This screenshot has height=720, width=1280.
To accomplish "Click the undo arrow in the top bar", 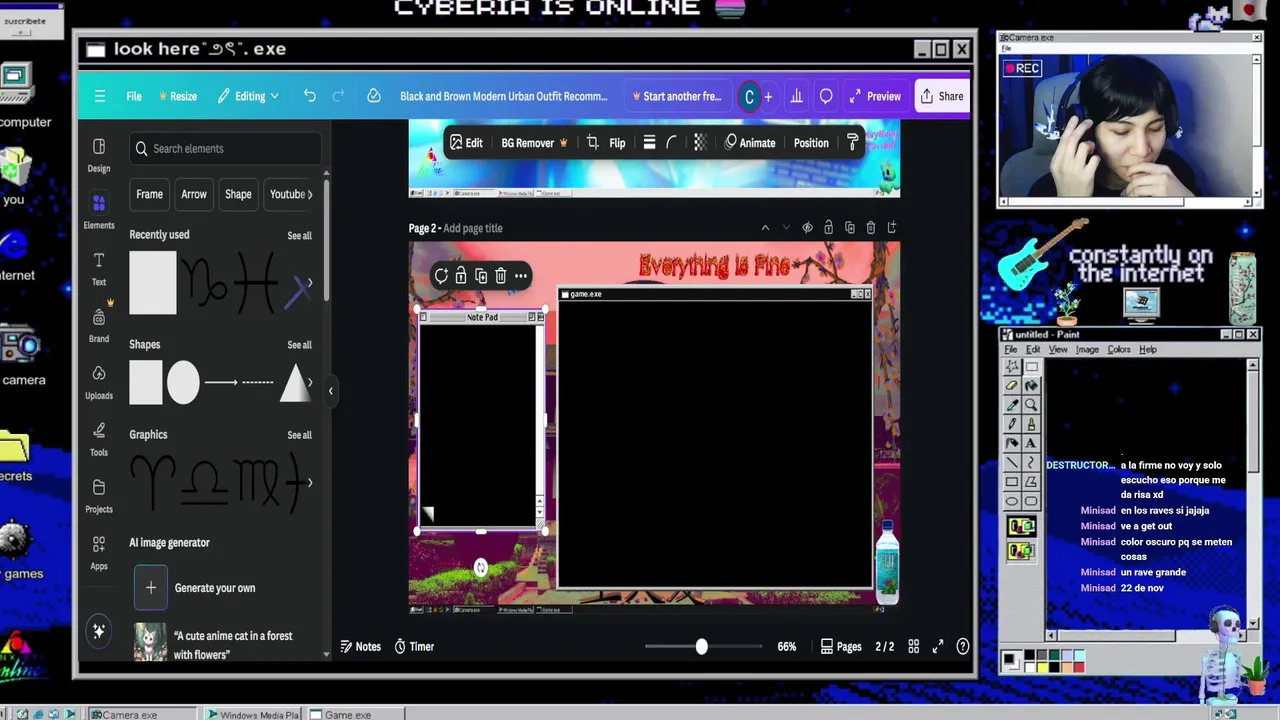I will tap(310, 96).
